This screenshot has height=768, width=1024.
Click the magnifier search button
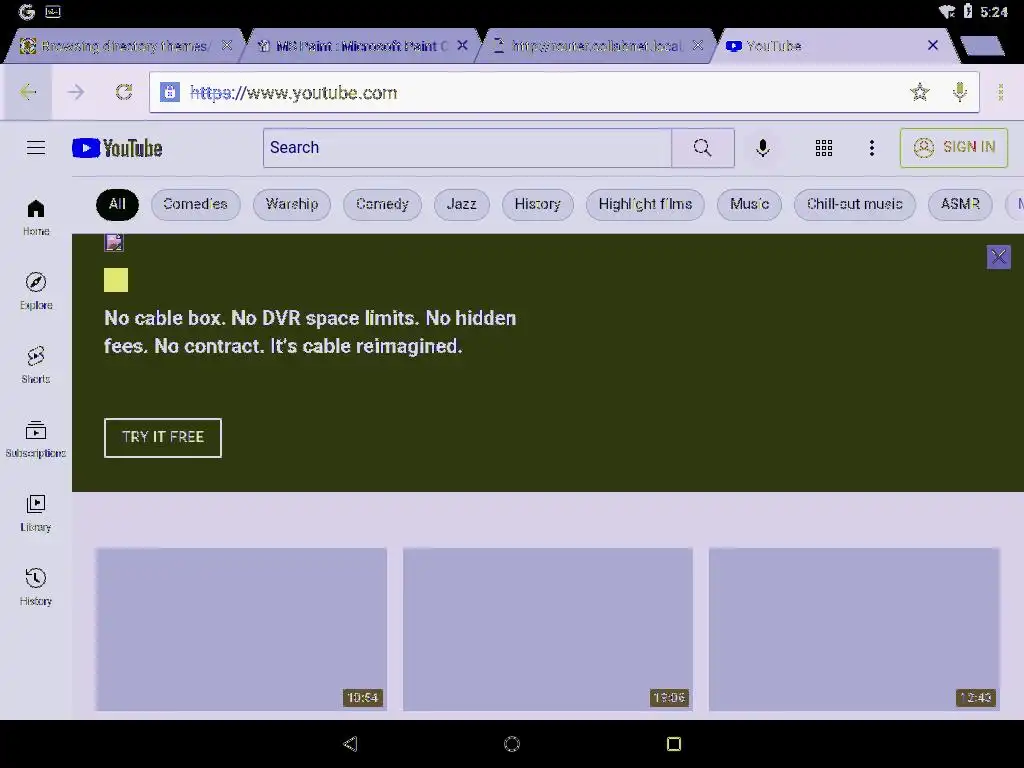703,148
